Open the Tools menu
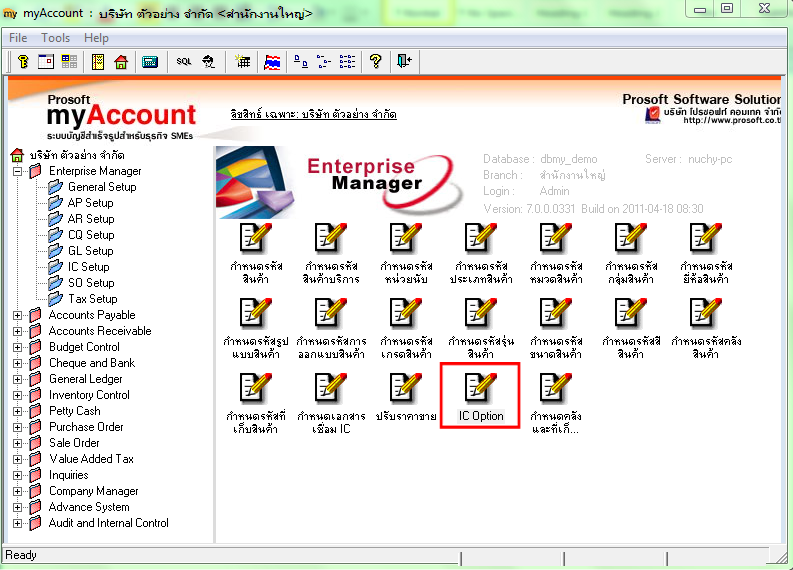 tap(55, 38)
